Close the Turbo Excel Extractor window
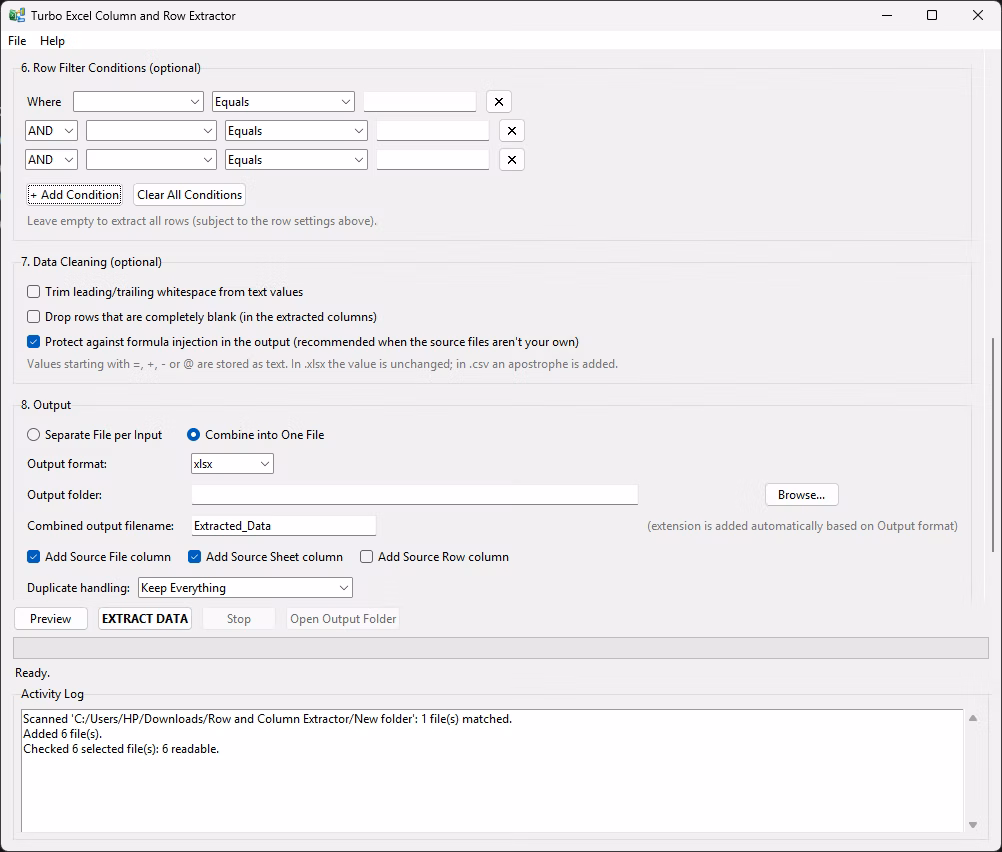The image size is (1002, 852). point(978,15)
